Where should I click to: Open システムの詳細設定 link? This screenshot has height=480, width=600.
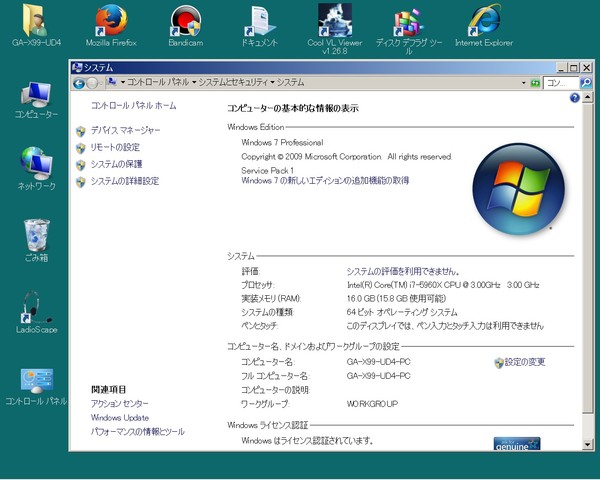coord(125,181)
